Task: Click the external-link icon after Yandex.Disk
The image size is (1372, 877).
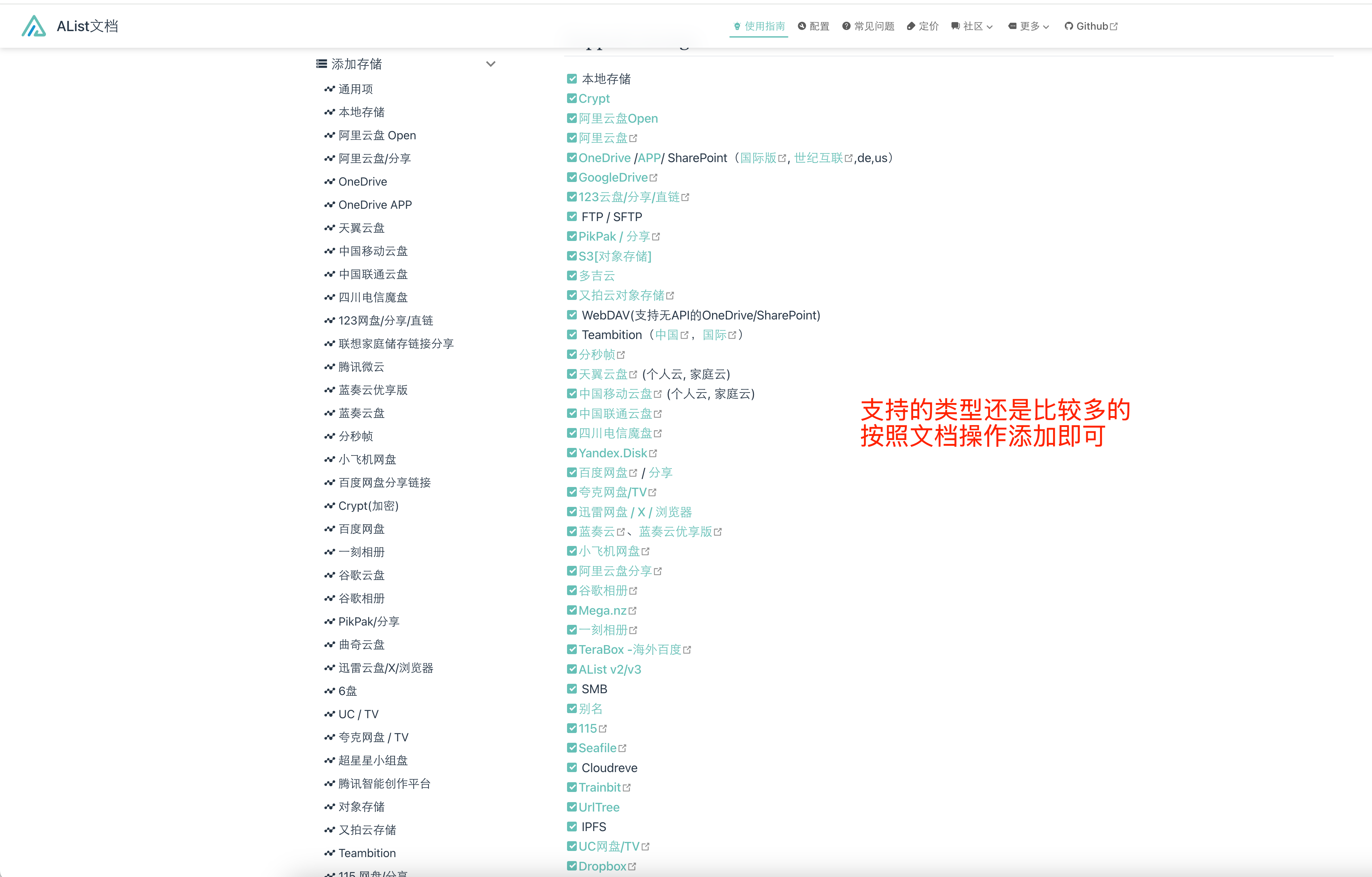Action: point(653,453)
